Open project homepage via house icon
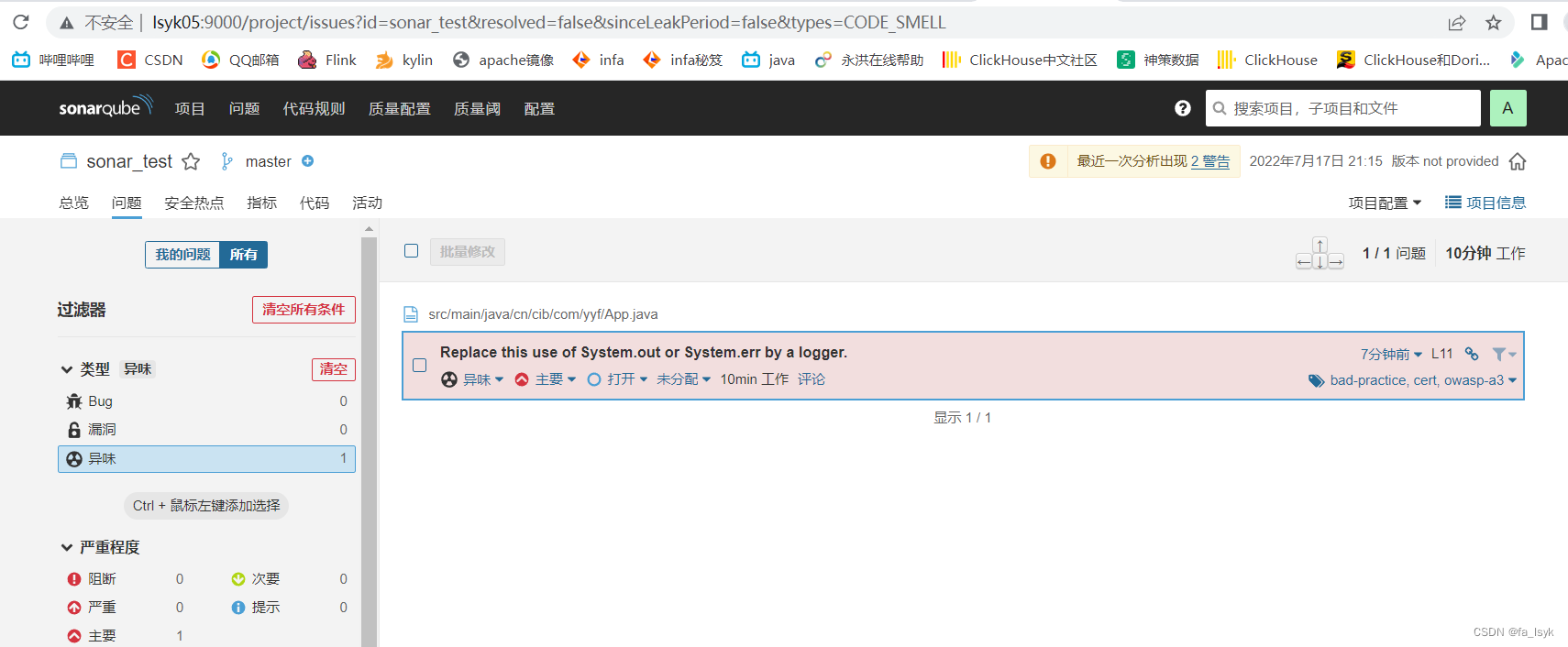Screen dimensions: 1568x647 point(1518,161)
